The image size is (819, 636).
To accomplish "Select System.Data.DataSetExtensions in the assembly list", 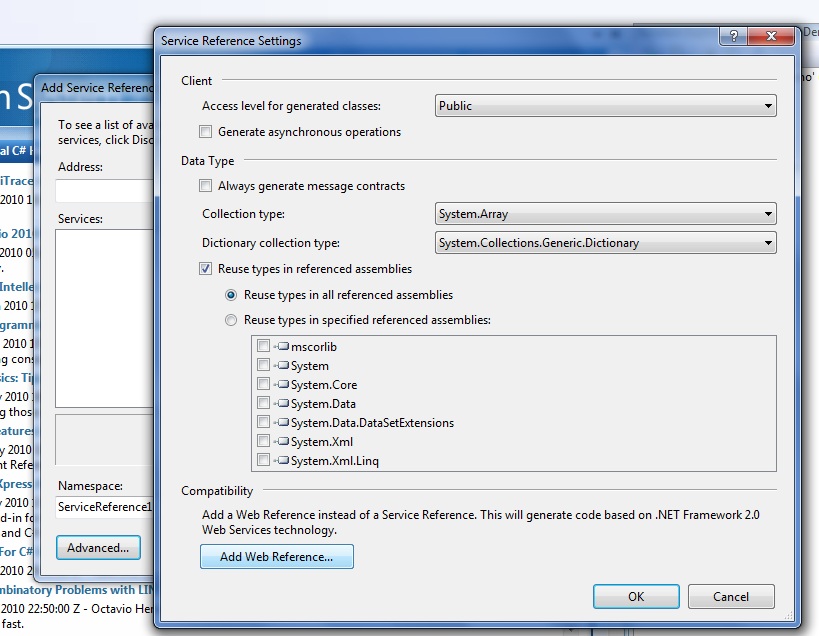I will (x=372, y=423).
